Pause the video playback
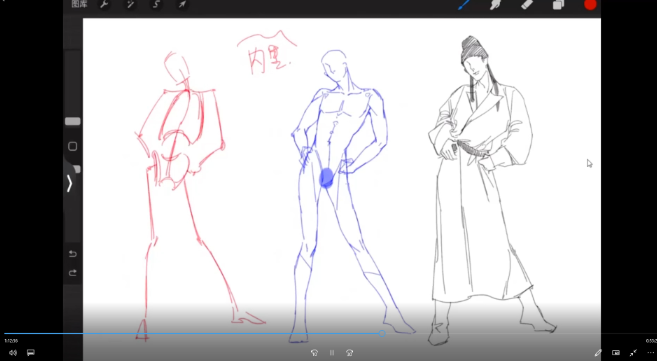Screen dimensions: 657x361 pyautogui.click(x=332, y=353)
